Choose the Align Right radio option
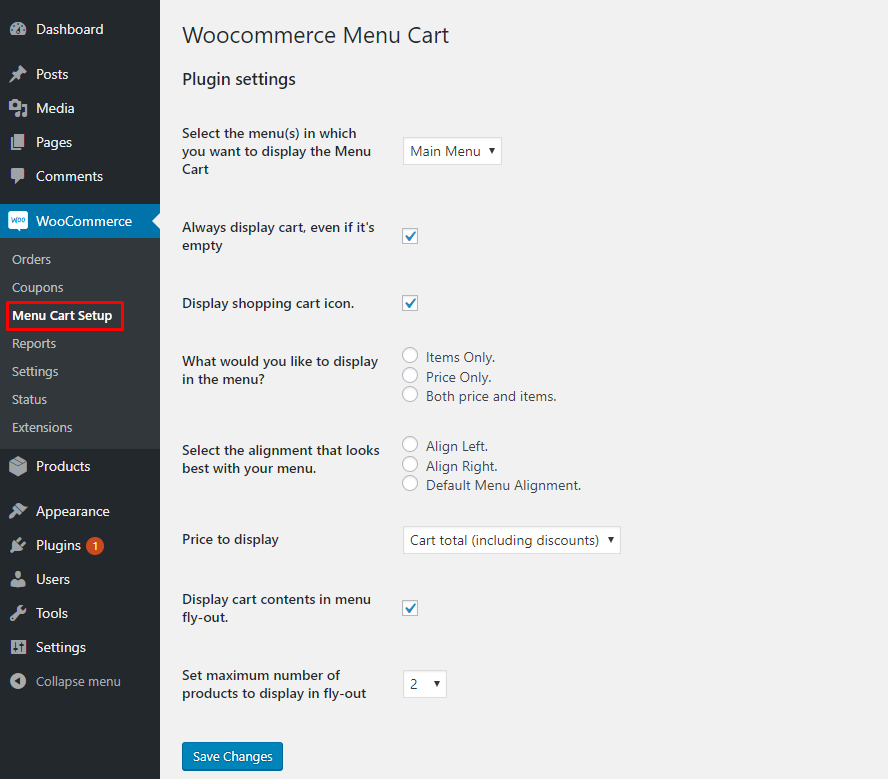Viewport: 888px width, 779px height. 410,465
